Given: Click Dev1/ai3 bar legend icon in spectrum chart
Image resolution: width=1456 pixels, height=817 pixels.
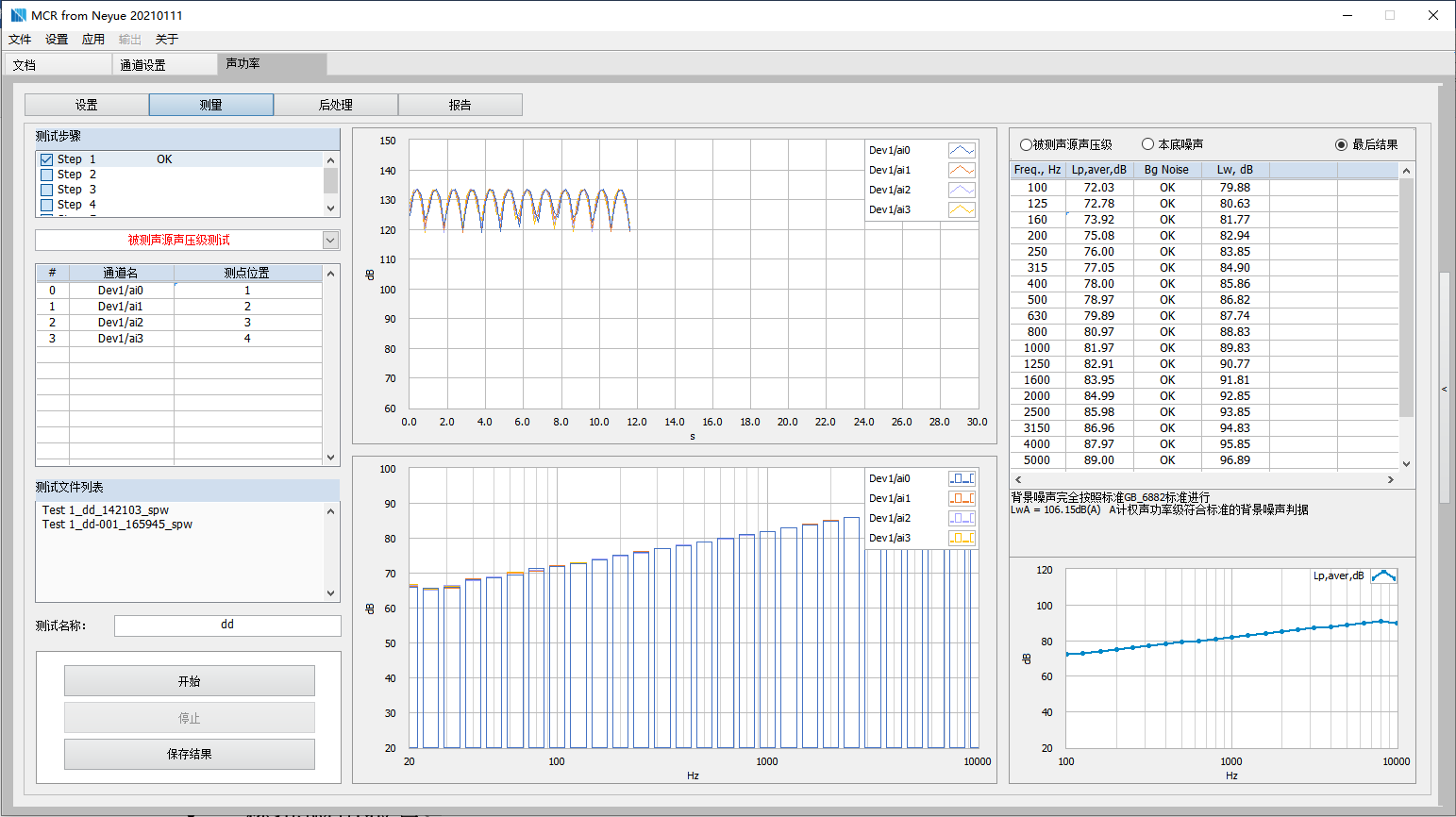Looking at the screenshot, I should pyautogui.click(x=961, y=538).
